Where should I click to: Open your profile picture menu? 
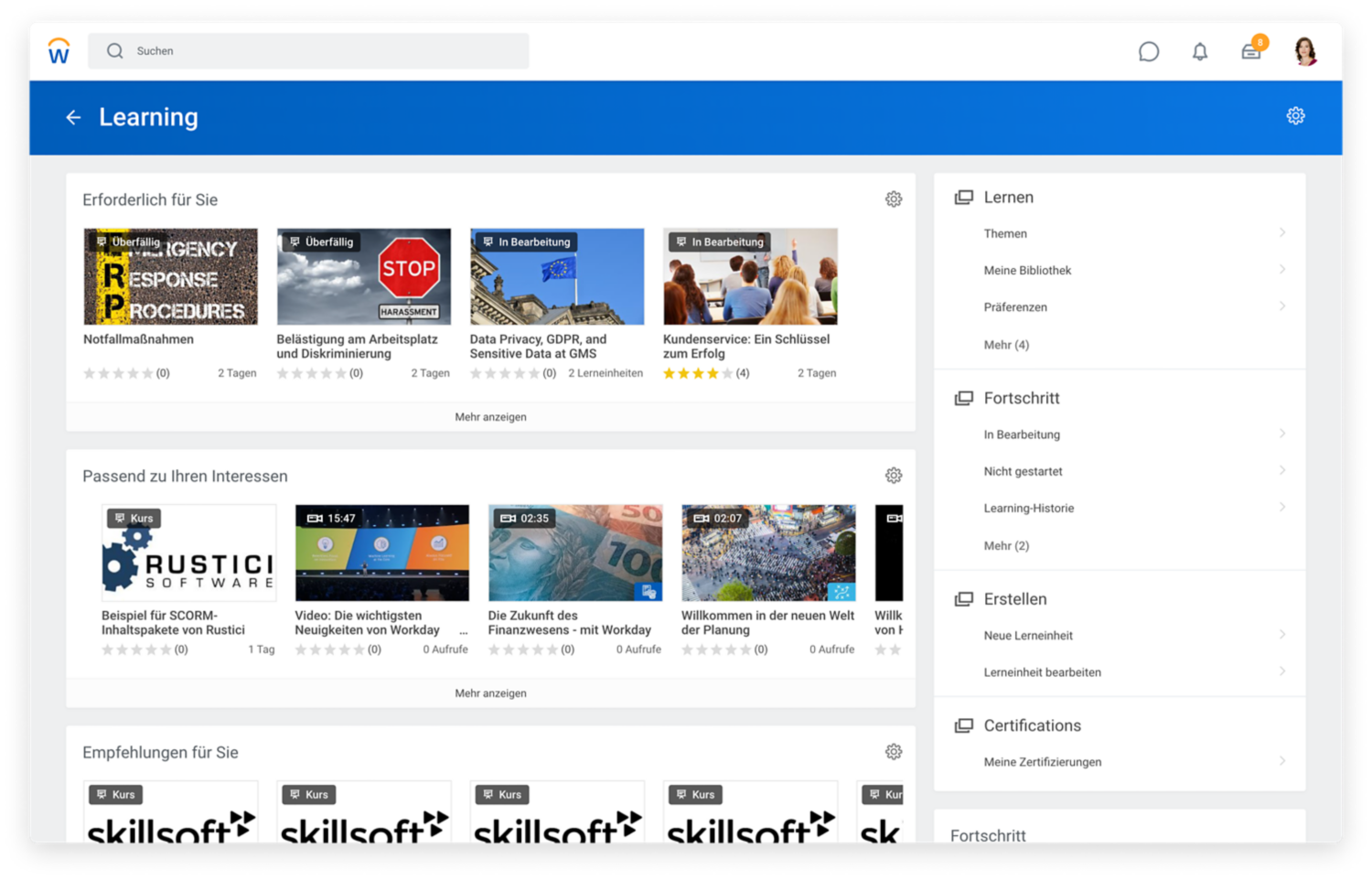1302,51
